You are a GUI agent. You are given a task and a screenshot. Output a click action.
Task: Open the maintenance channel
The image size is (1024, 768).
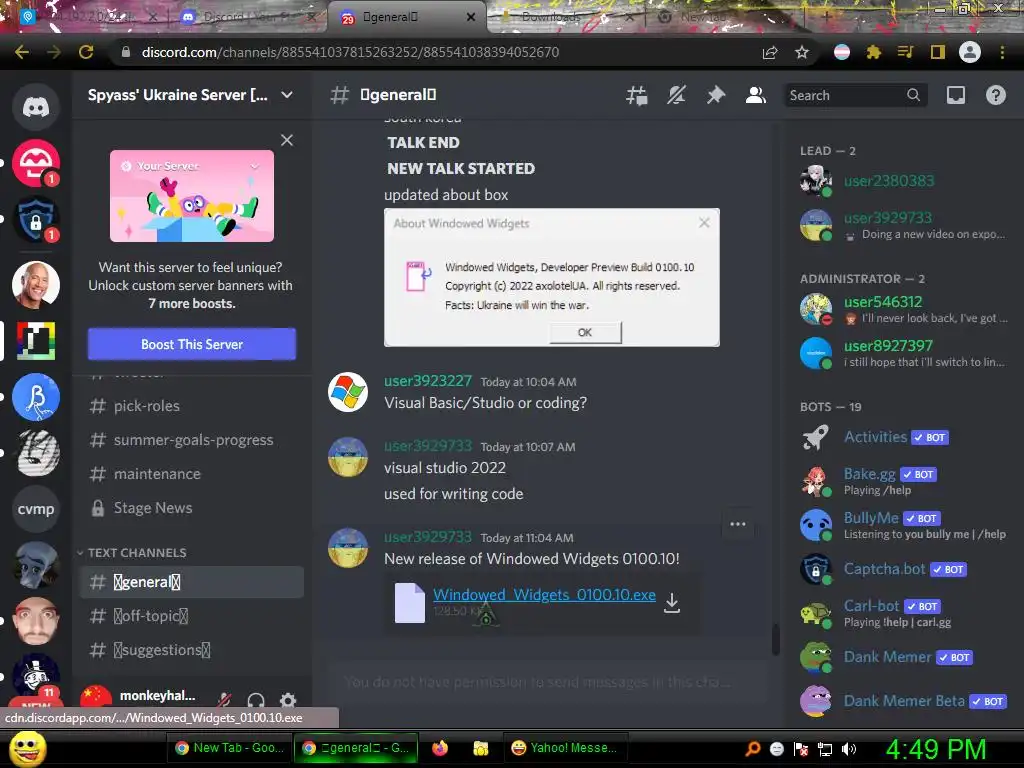[191, 473]
